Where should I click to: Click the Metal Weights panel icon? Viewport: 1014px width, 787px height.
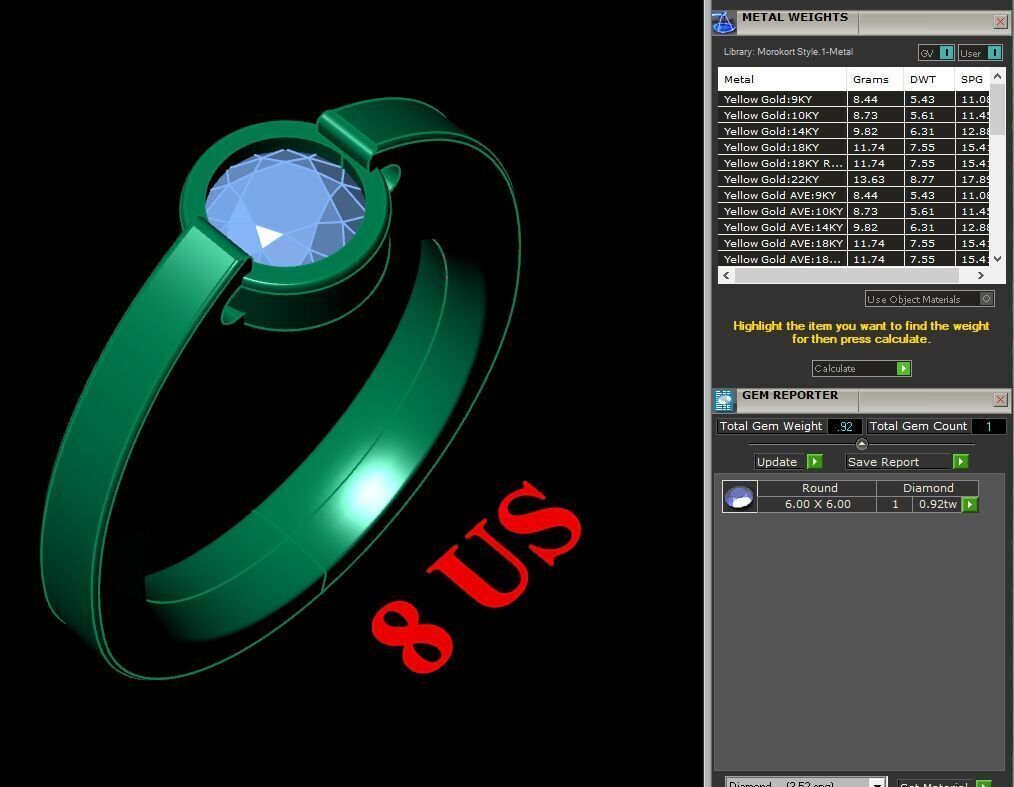click(724, 23)
